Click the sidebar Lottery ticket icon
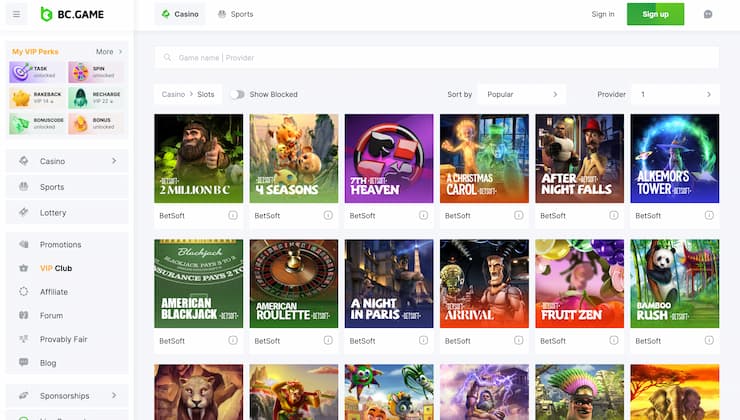The image size is (740, 420). coord(24,212)
